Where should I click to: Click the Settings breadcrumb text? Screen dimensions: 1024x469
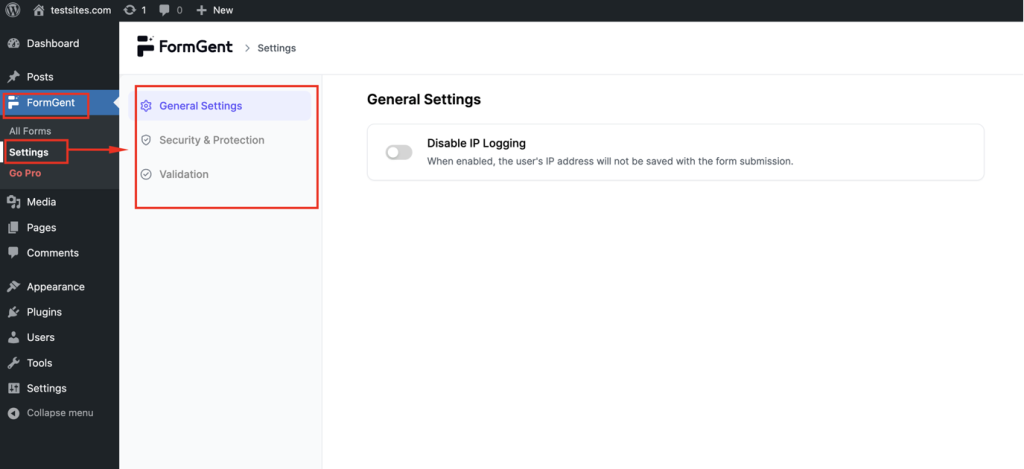coord(277,48)
